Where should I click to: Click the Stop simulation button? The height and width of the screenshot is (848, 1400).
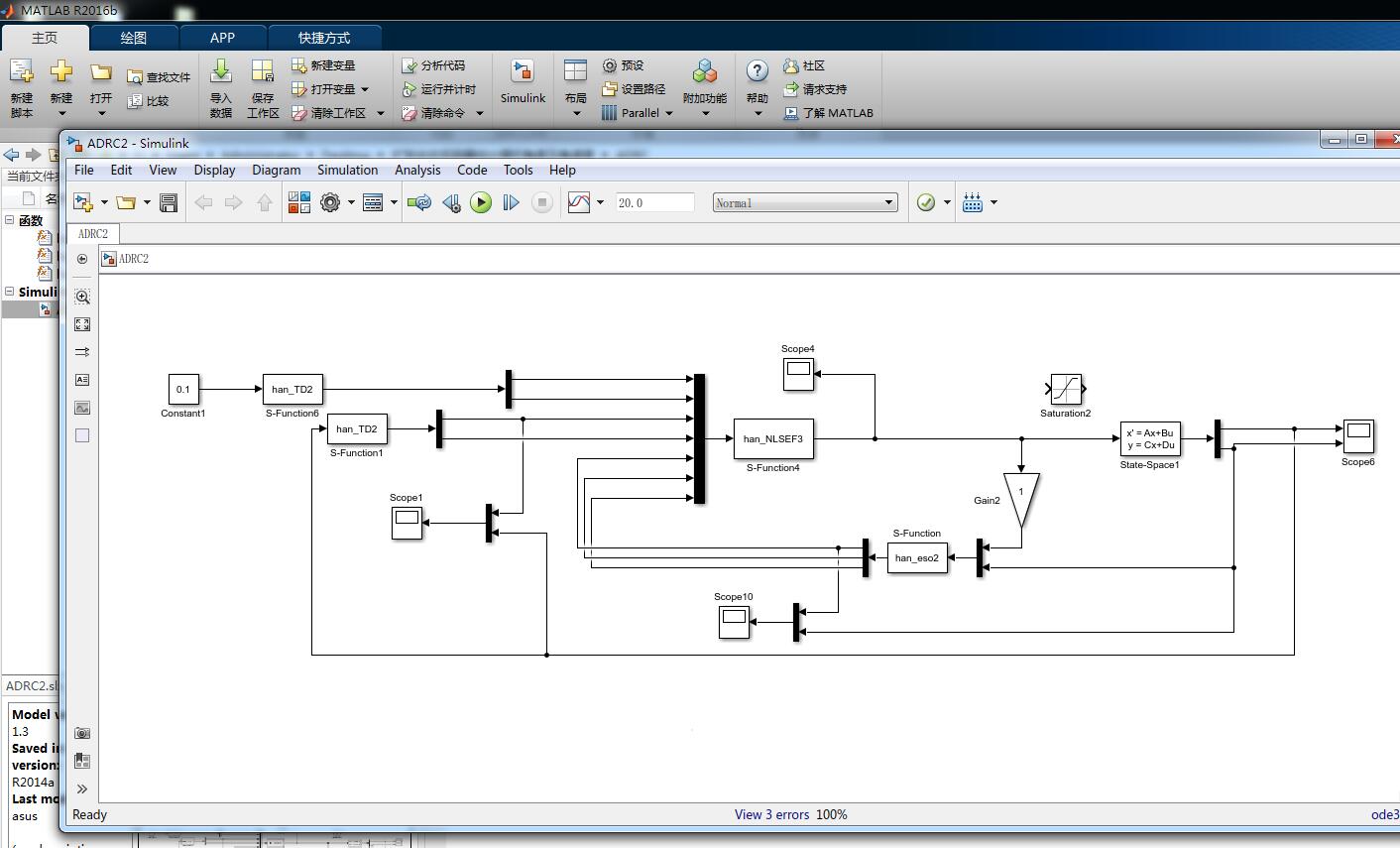(541, 202)
